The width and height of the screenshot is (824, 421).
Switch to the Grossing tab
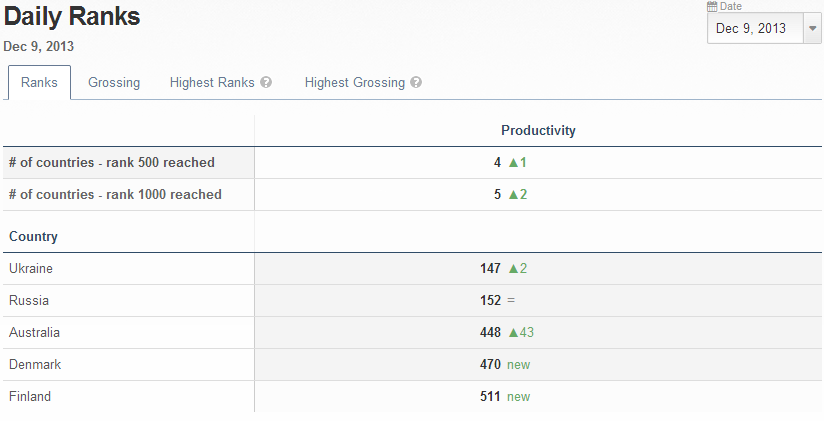114,83
